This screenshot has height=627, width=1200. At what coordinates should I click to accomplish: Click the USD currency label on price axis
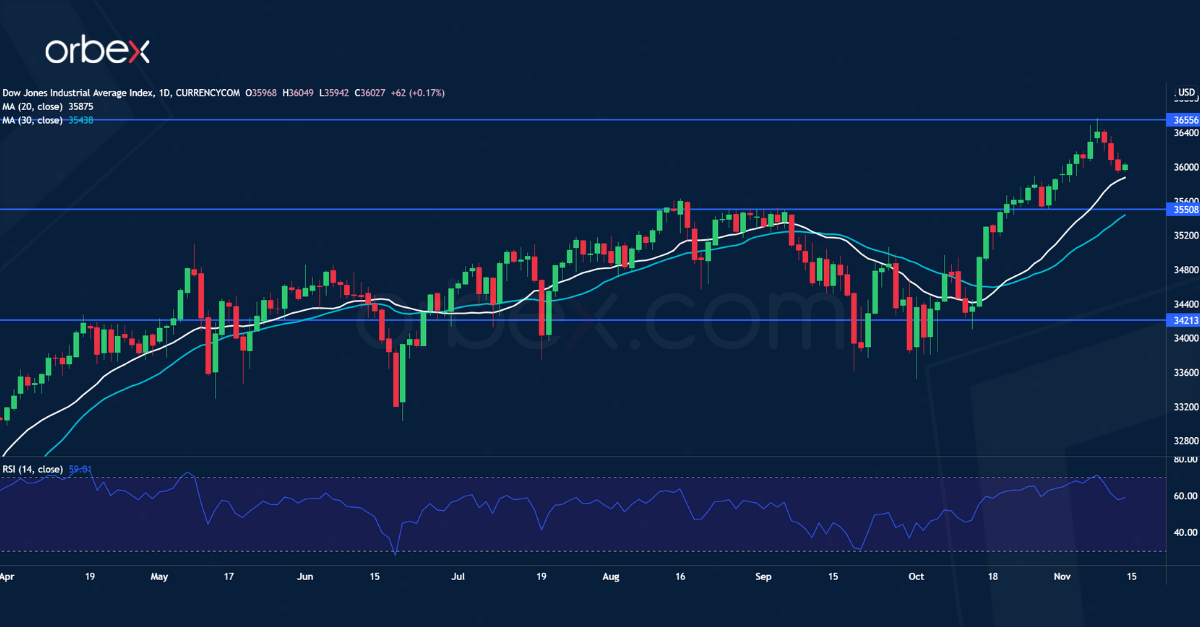tap(1186, 94)
